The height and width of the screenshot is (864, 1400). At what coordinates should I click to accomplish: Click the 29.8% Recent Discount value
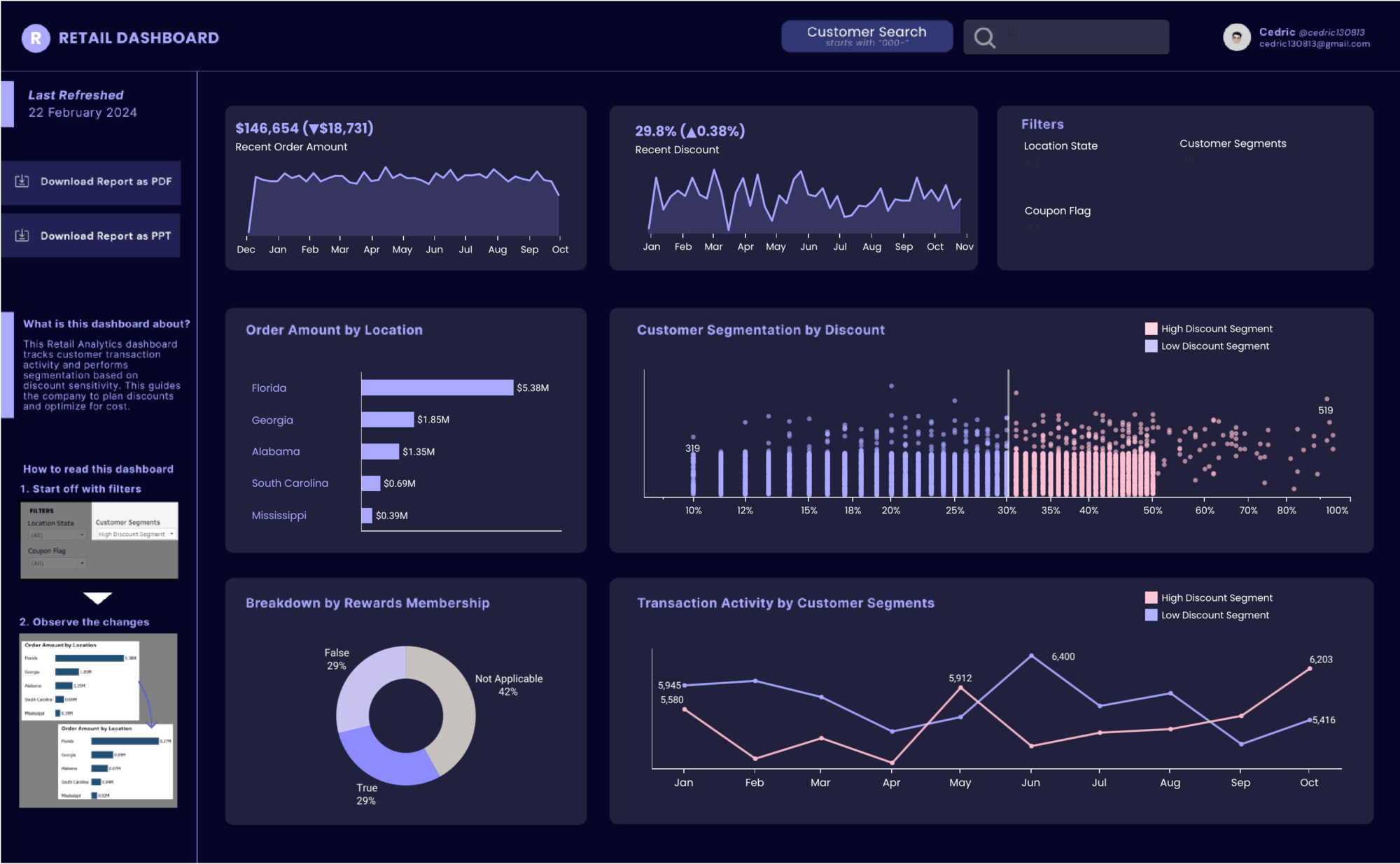pyautogui.click(x=689, y=131)
